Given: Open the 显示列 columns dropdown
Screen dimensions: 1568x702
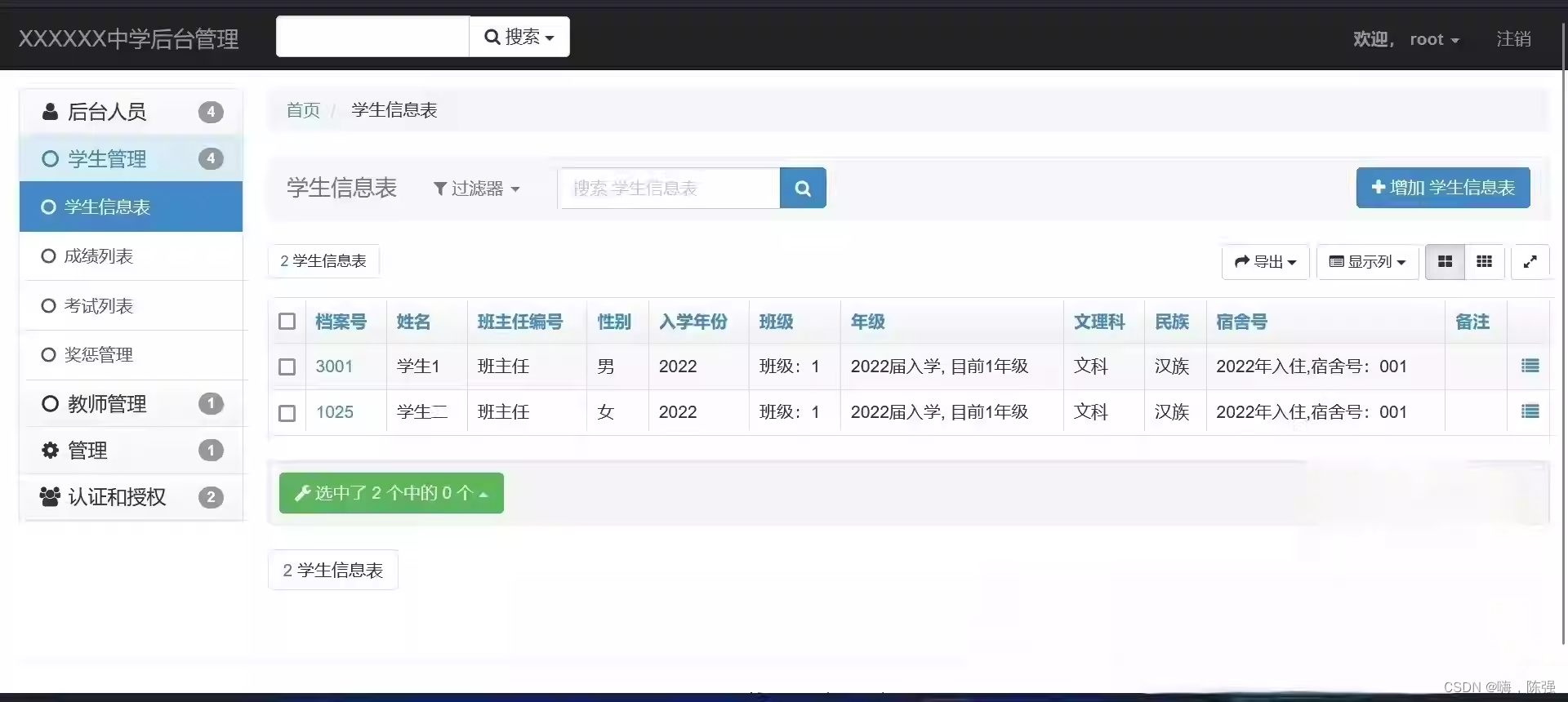Looking at the screenshot, I should pos(1367,262).
